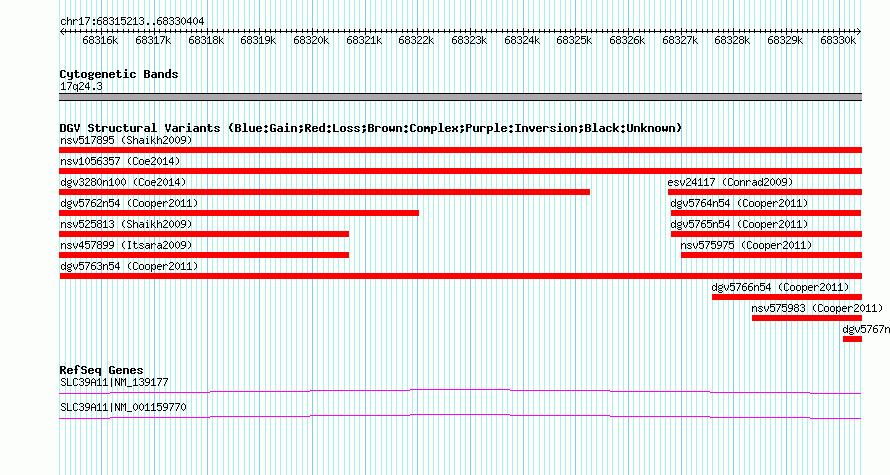Click the nsv517895 (Shaikh2009) variant label
Screen dimensions: 890x475
point(126,140)
